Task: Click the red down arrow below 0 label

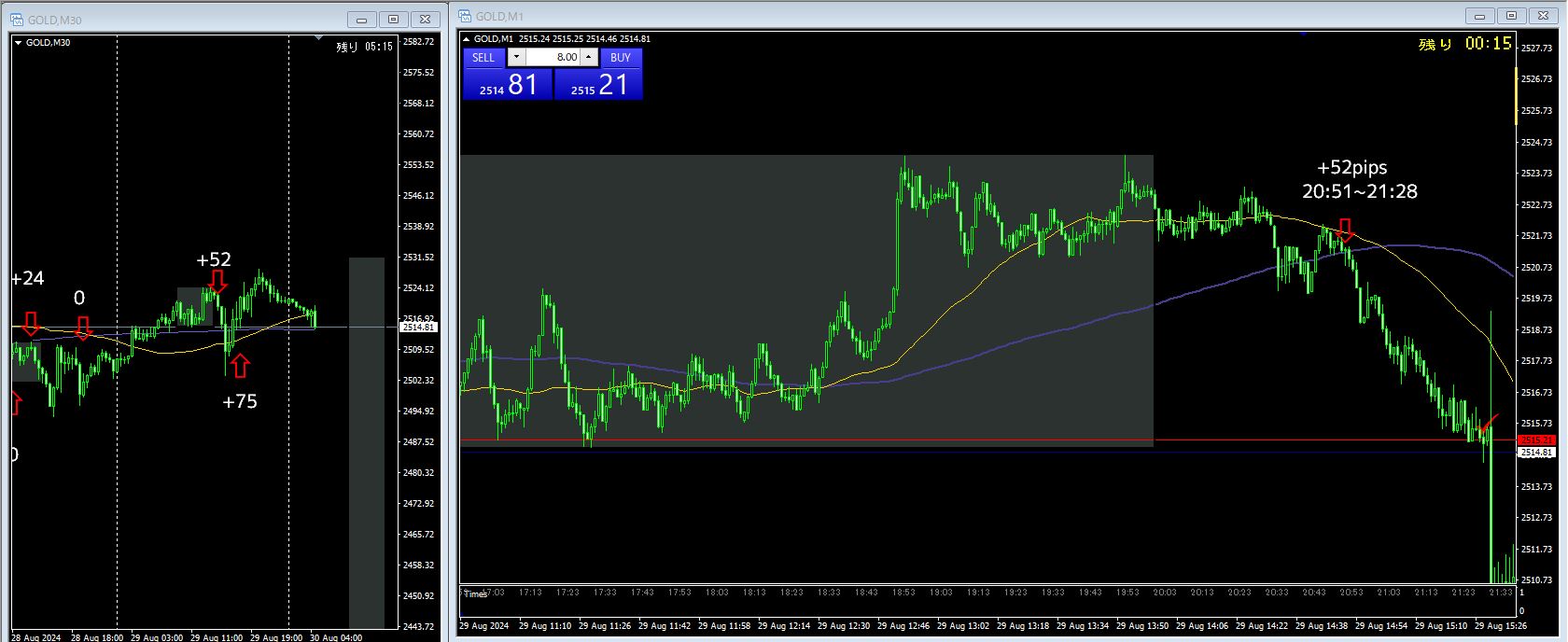Action: click(83, 328)
